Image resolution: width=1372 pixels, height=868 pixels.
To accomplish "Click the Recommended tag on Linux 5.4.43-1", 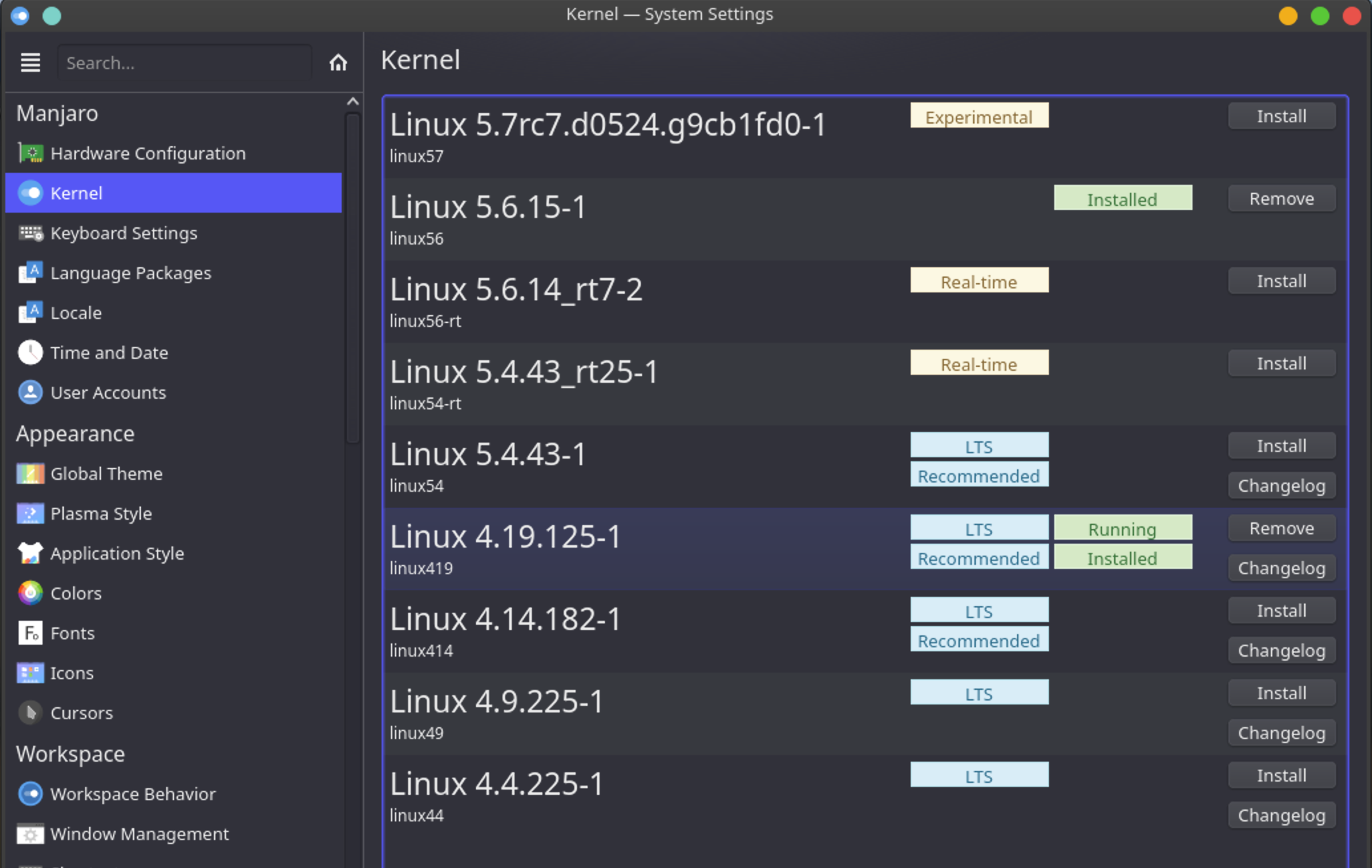I will click(x=979, y=475).
